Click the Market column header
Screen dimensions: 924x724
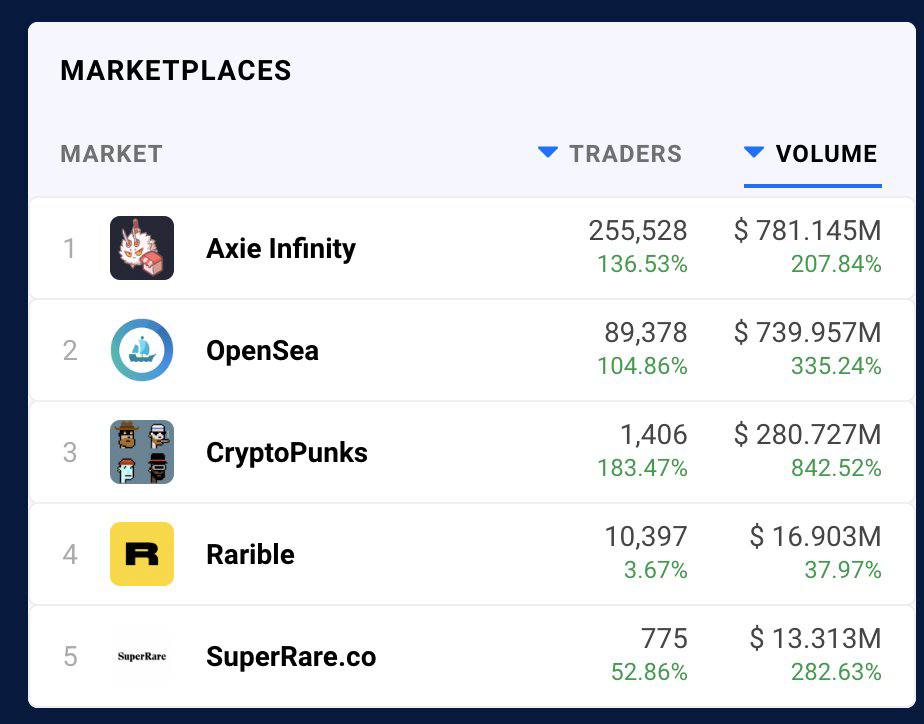(111, 154)
